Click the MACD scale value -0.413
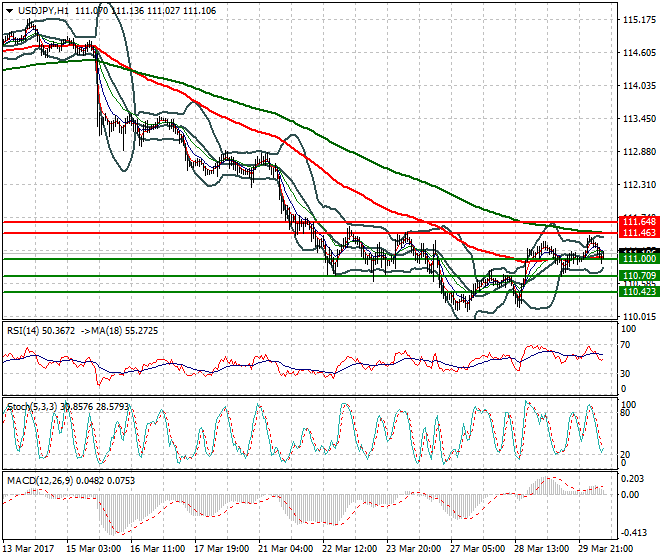This screenshot has height=560, width=660. point(634,533)
